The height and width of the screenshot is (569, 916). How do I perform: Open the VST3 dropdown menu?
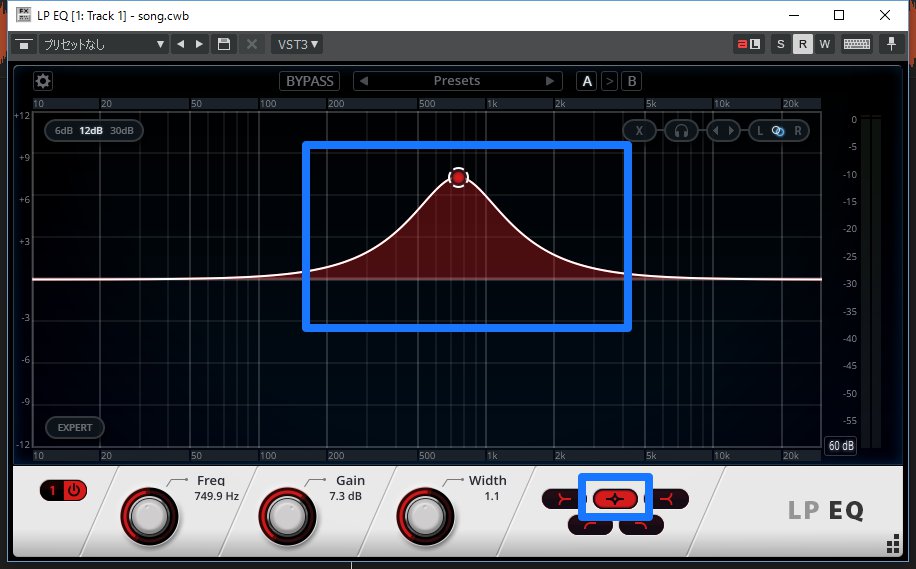coord(297,44)
